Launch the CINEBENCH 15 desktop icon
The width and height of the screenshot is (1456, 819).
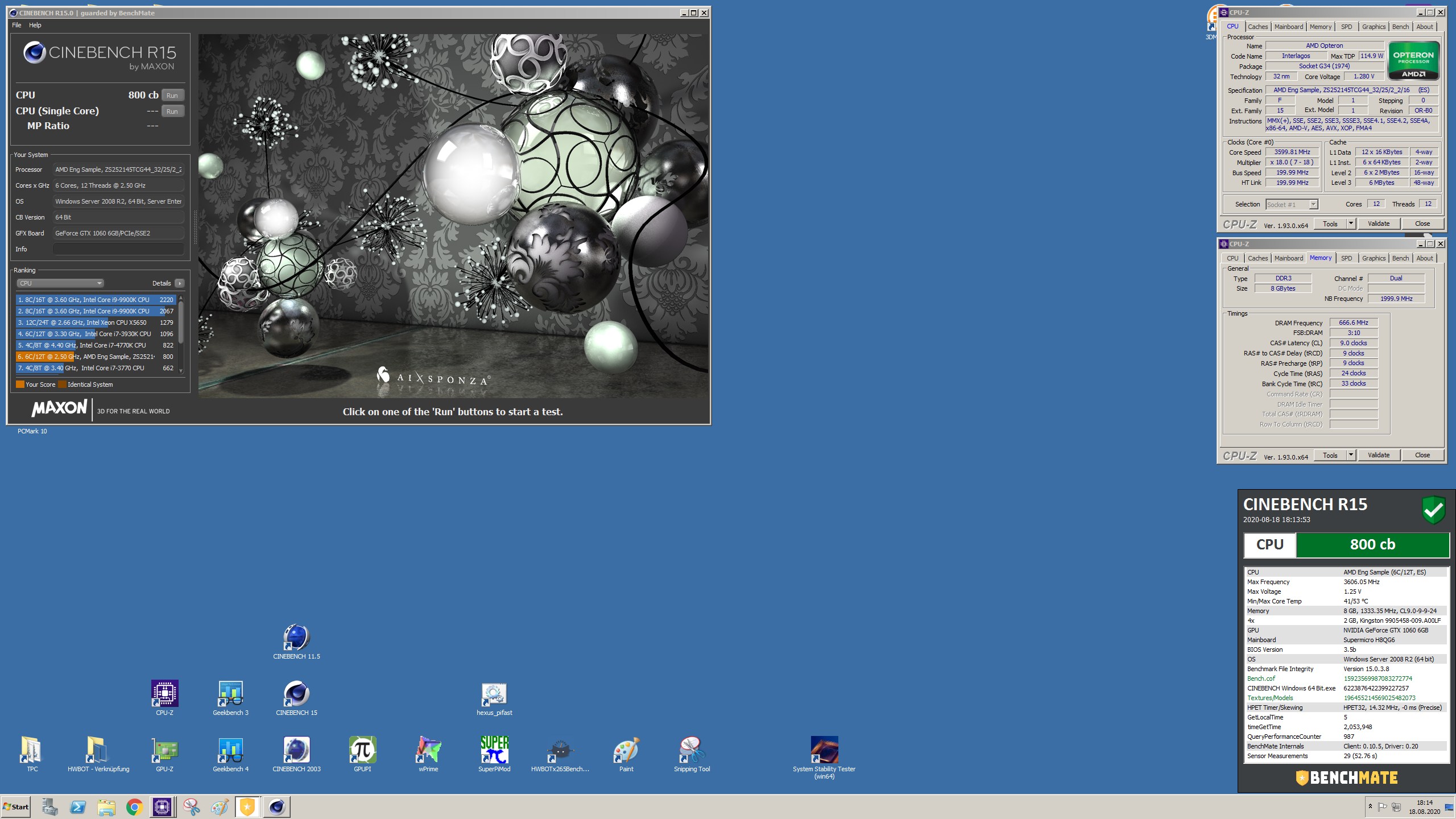coord(296,698)
